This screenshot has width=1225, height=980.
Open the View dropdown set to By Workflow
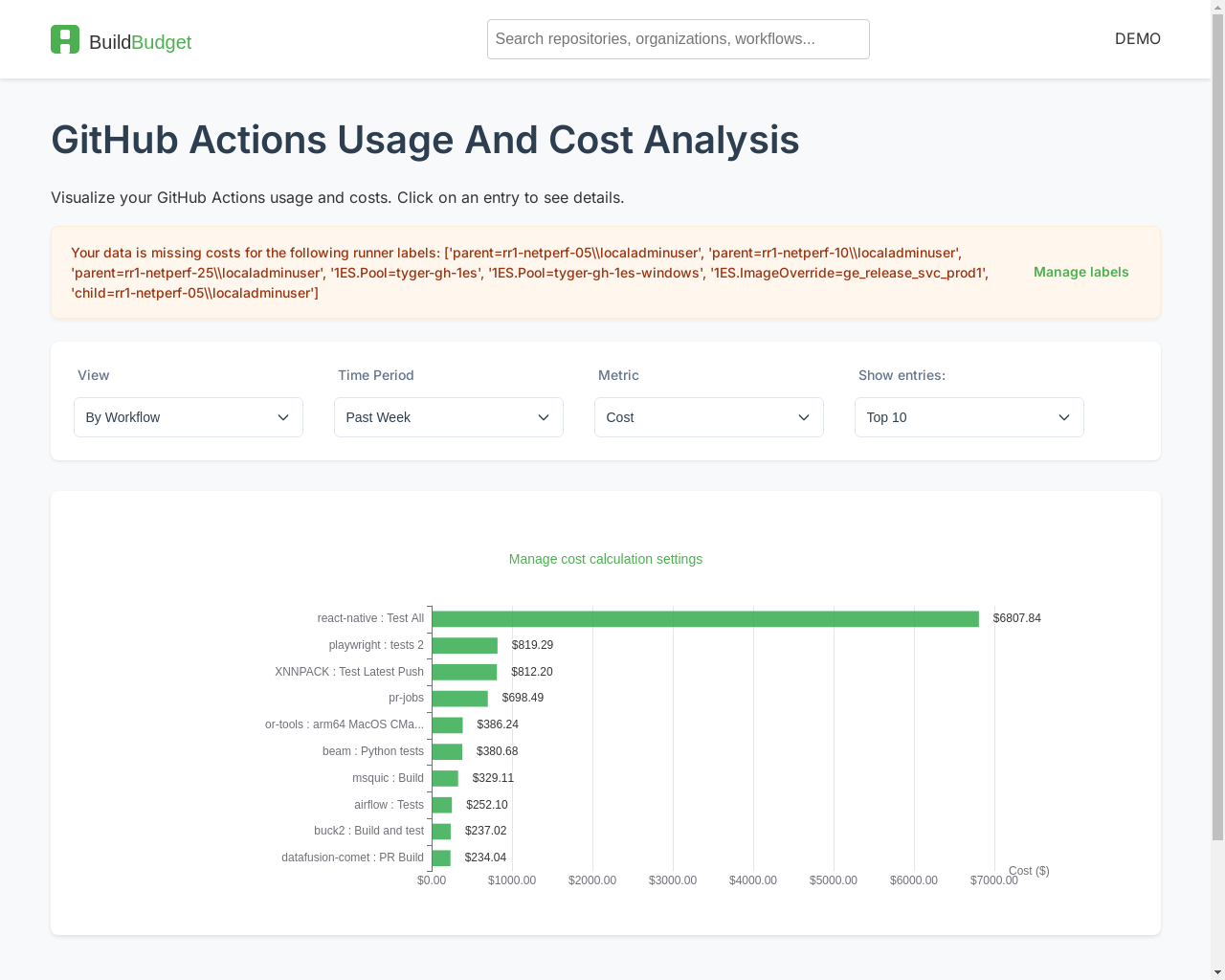189,417
